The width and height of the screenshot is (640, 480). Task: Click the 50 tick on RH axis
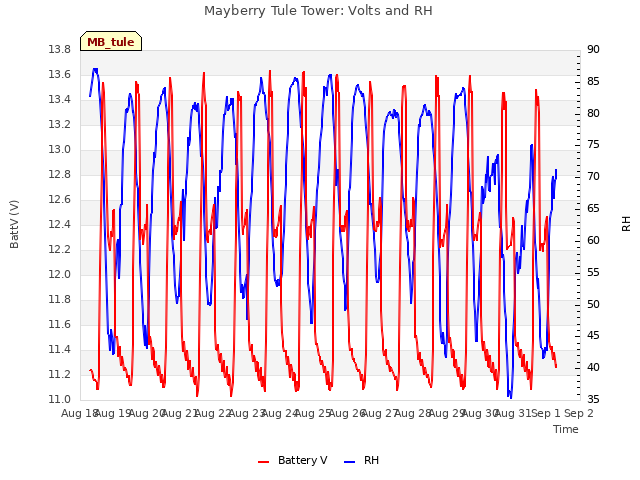point(593,304)
